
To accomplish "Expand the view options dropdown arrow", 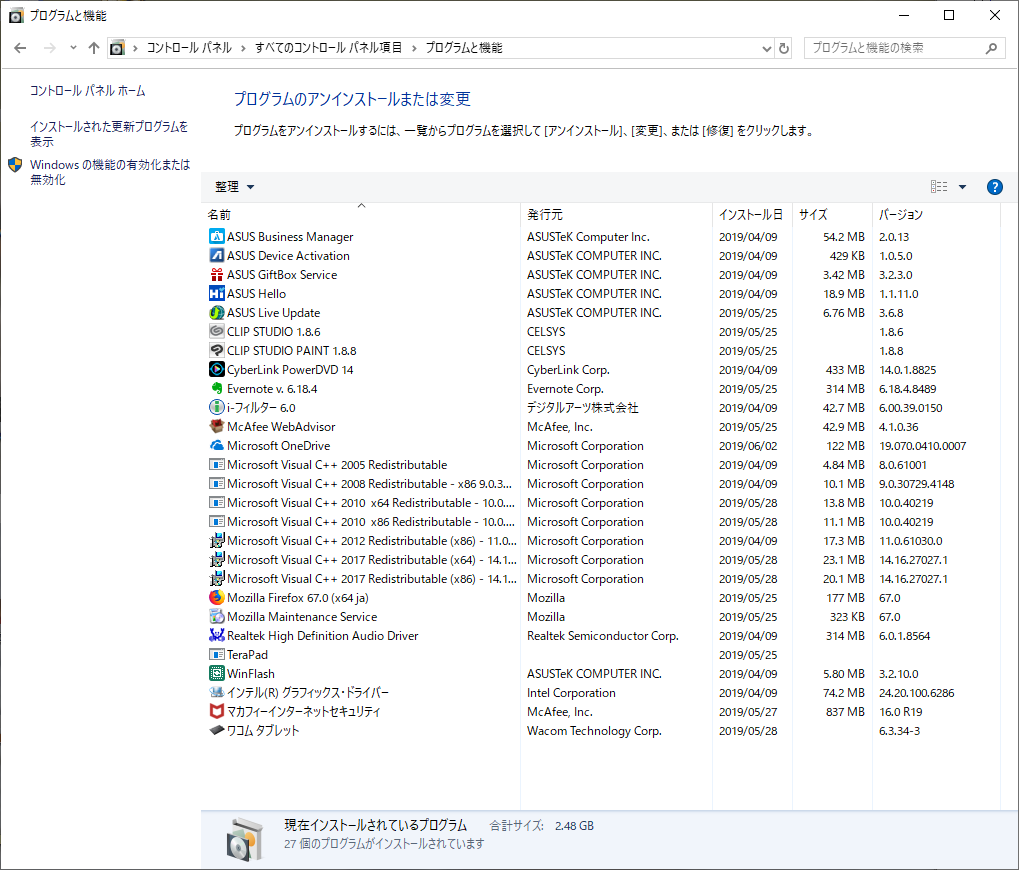I will pos(962,187).
